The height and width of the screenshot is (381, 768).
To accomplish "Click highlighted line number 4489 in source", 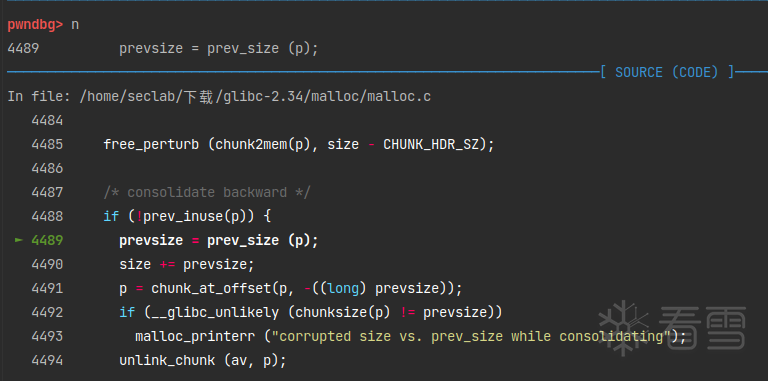I will (x=47, y=240).
